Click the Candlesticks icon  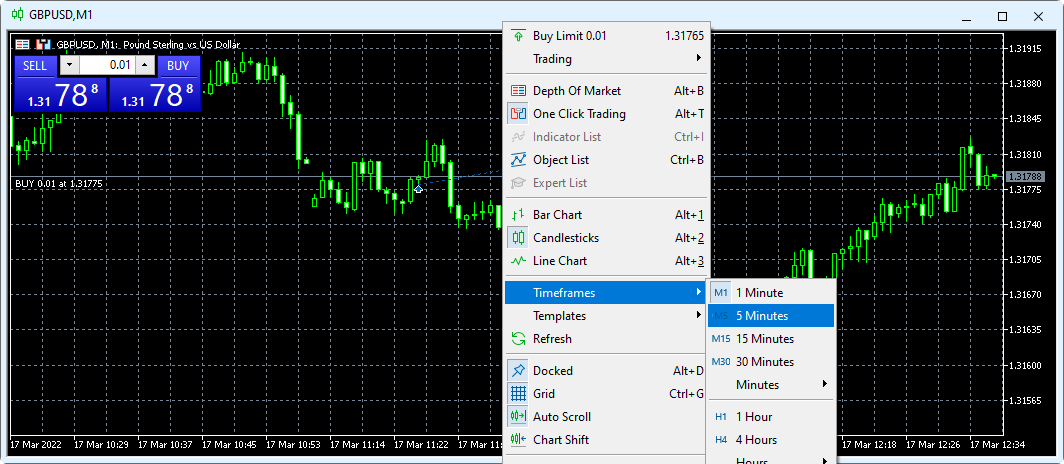[x=518, y=238]
